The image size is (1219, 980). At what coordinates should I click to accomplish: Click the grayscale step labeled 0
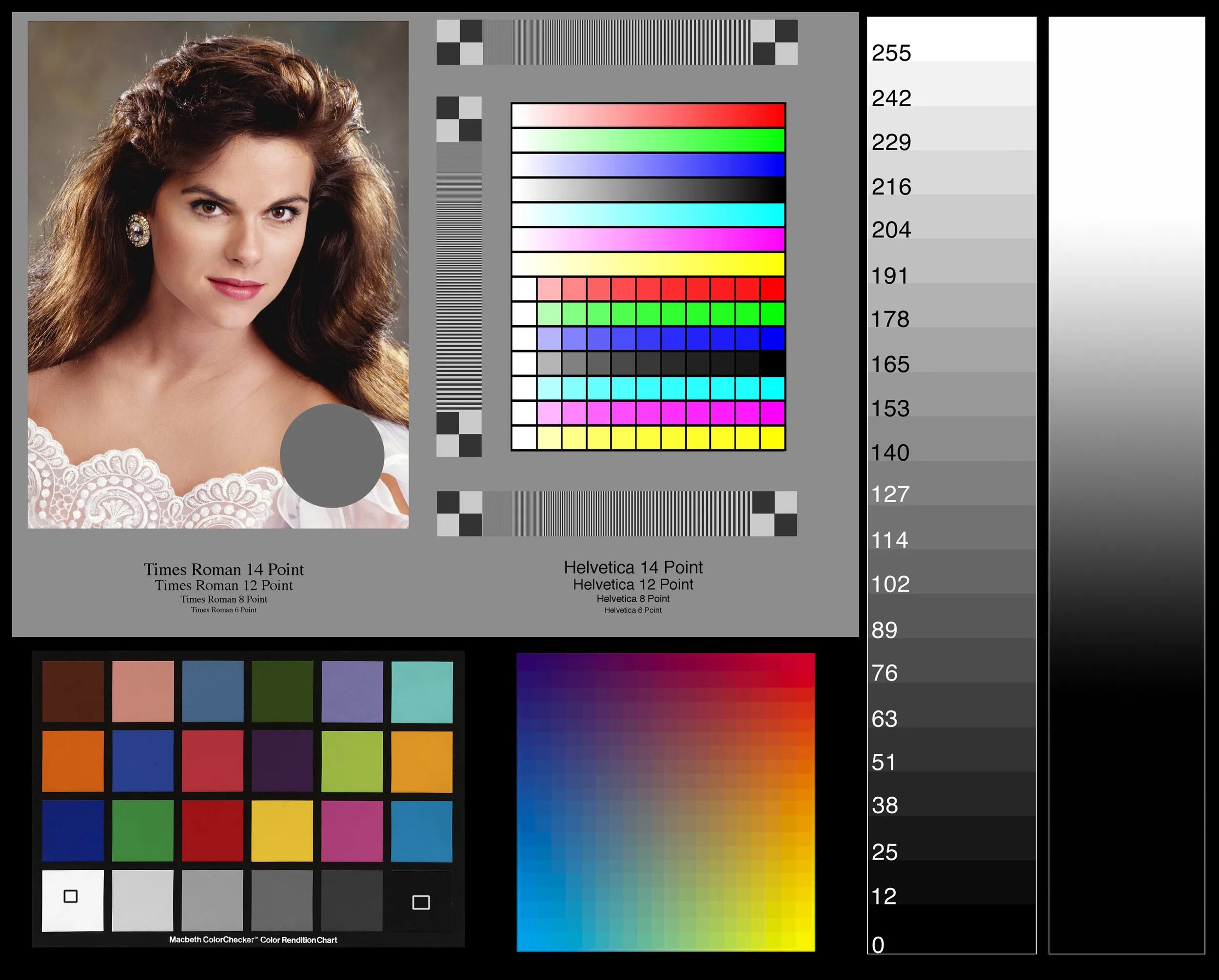point(952,928)
